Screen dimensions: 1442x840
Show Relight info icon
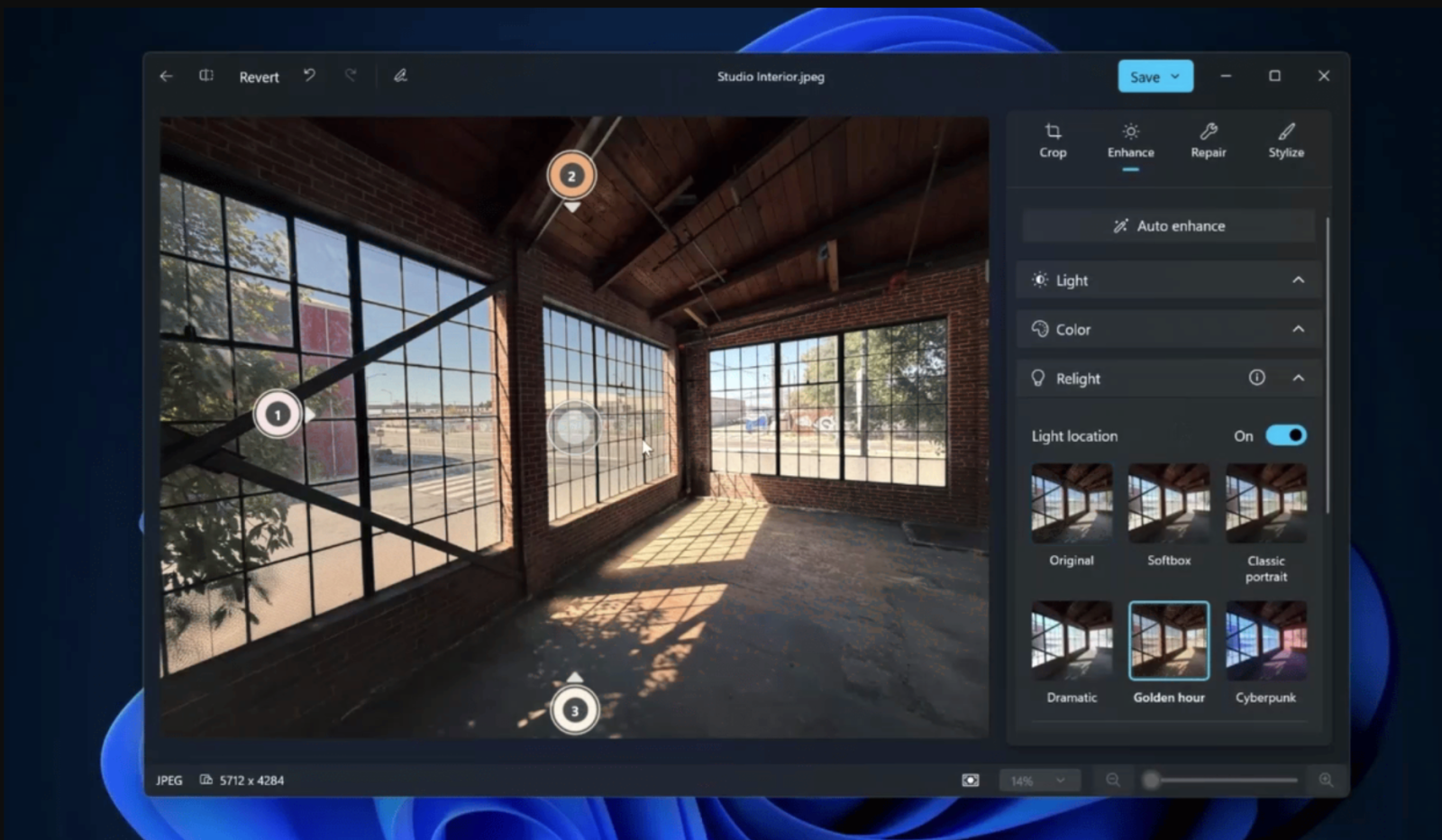pyautogui.click(x=1256, y=378)
